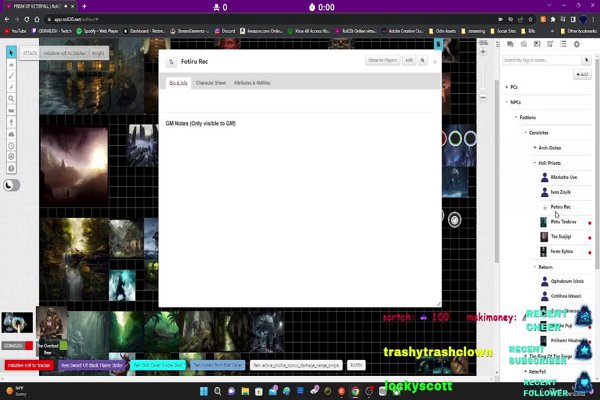This screenshot has height=400, width=600.
Task: Open the Windows Start menu
Action: click(x=204, y=391)
